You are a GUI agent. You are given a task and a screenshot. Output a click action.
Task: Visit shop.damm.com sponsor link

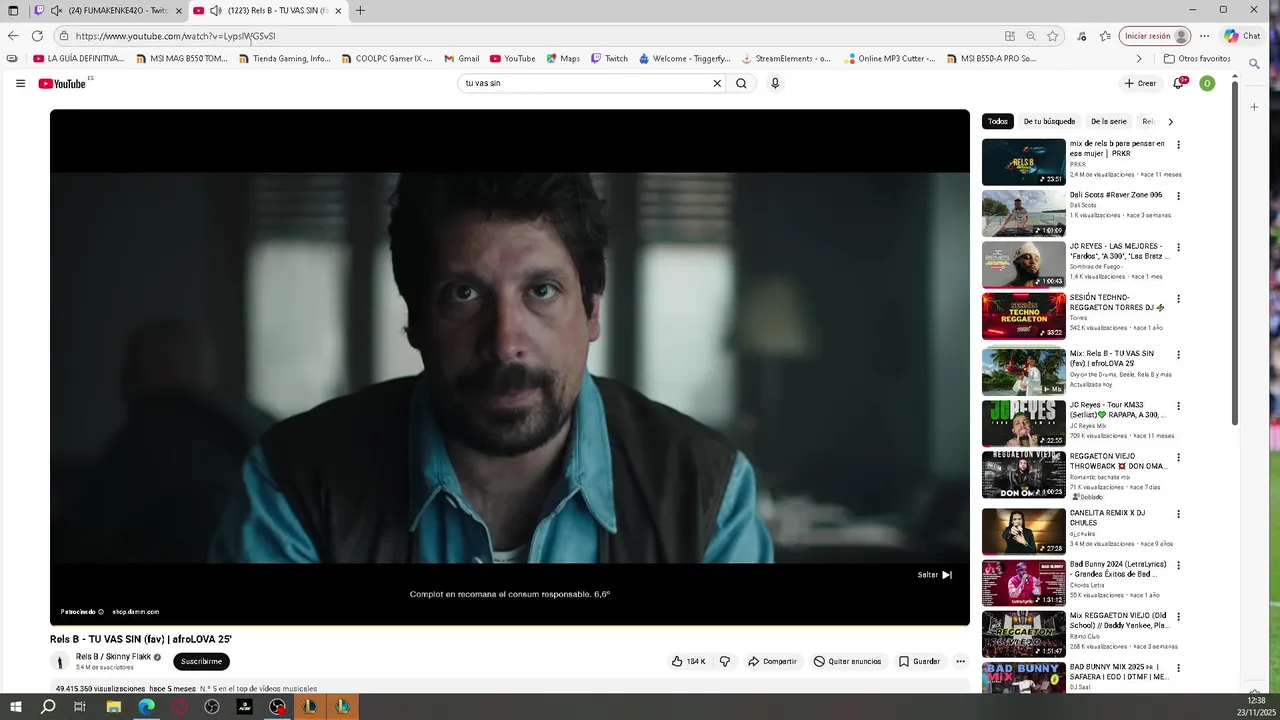coord(135,612)
